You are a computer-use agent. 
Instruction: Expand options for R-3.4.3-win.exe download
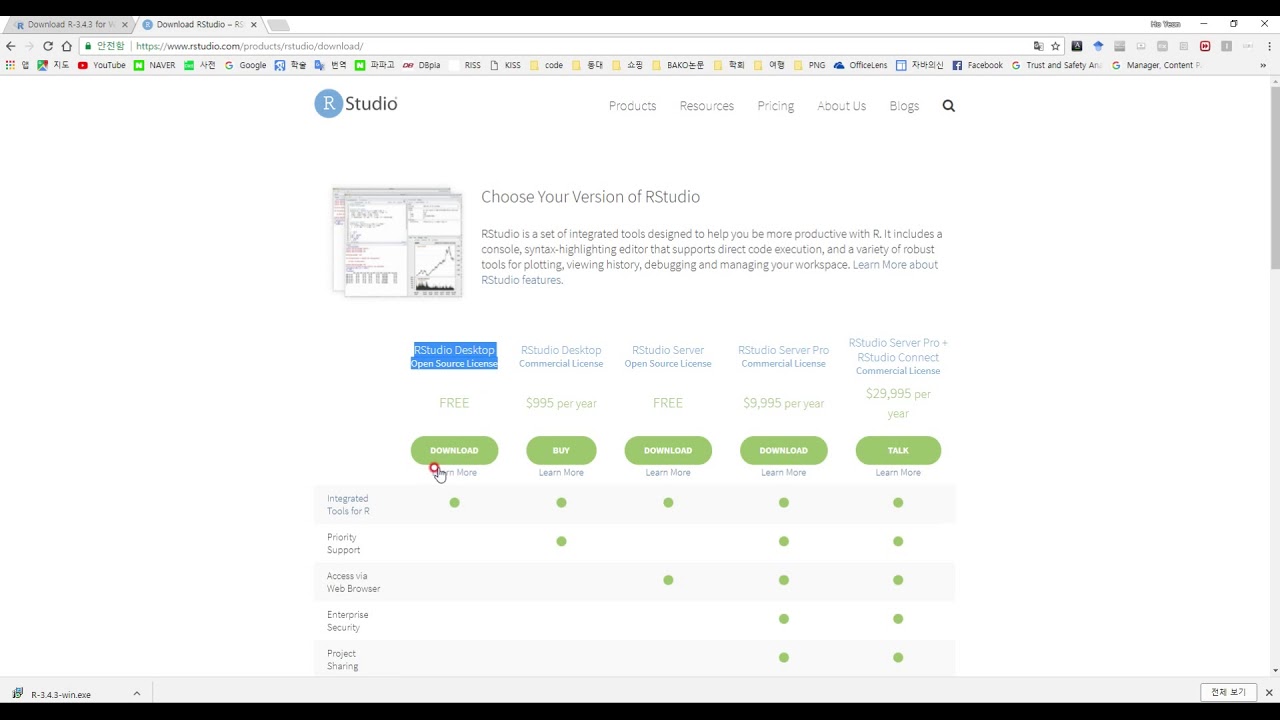(x=137, y=694)
